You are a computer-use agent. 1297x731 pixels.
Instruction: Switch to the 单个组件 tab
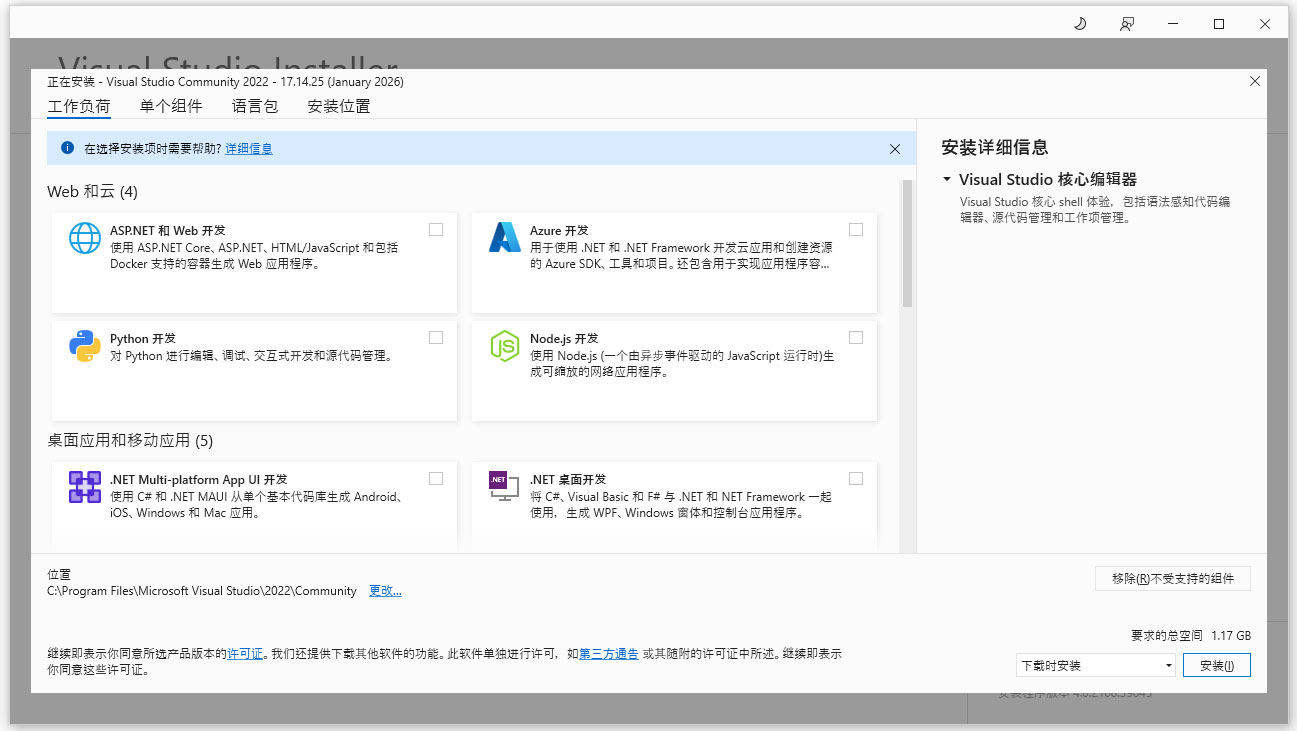170,106
